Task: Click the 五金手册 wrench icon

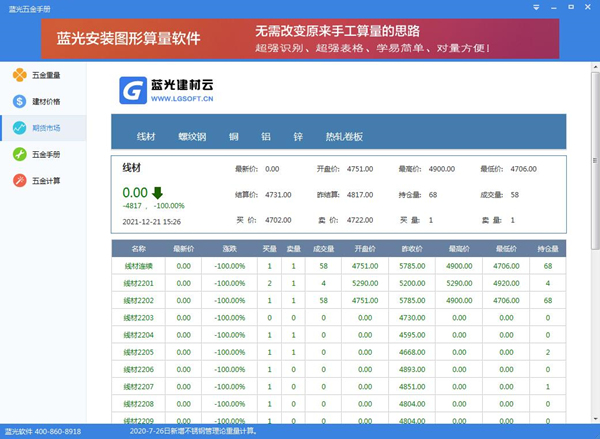Action: click(20, 154)
